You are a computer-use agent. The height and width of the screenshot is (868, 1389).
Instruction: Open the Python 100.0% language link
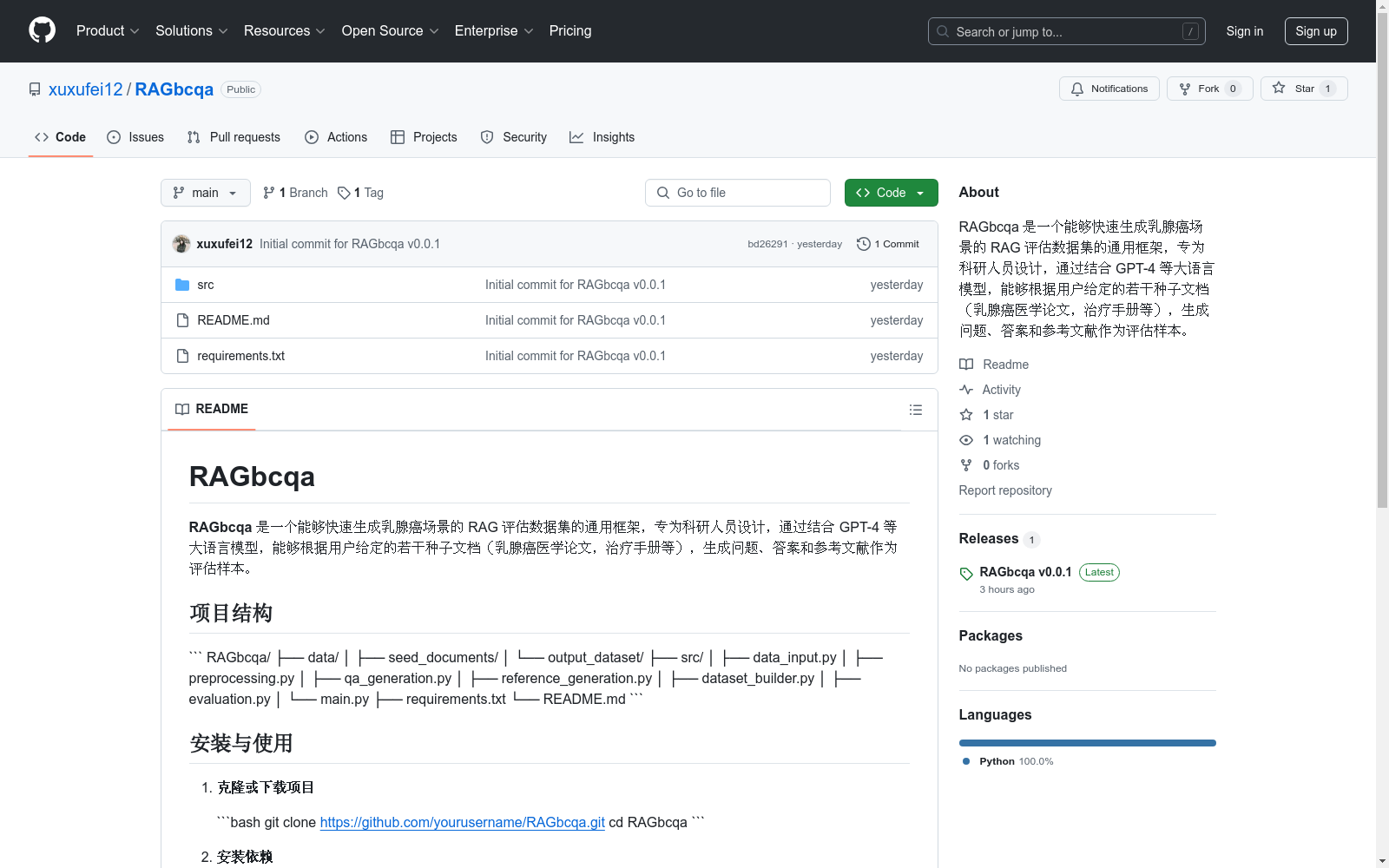[x=1008, y=761]
